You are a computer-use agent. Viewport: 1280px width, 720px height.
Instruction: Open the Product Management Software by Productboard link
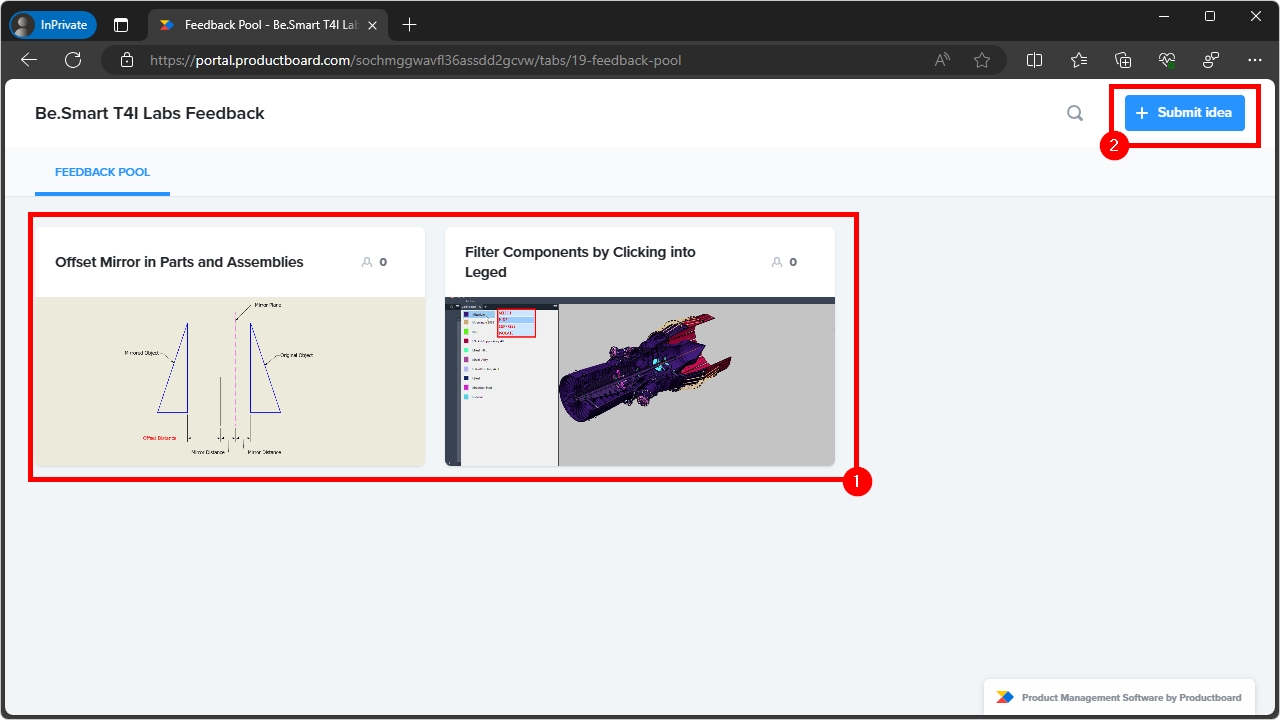(x=1131, y=698)
